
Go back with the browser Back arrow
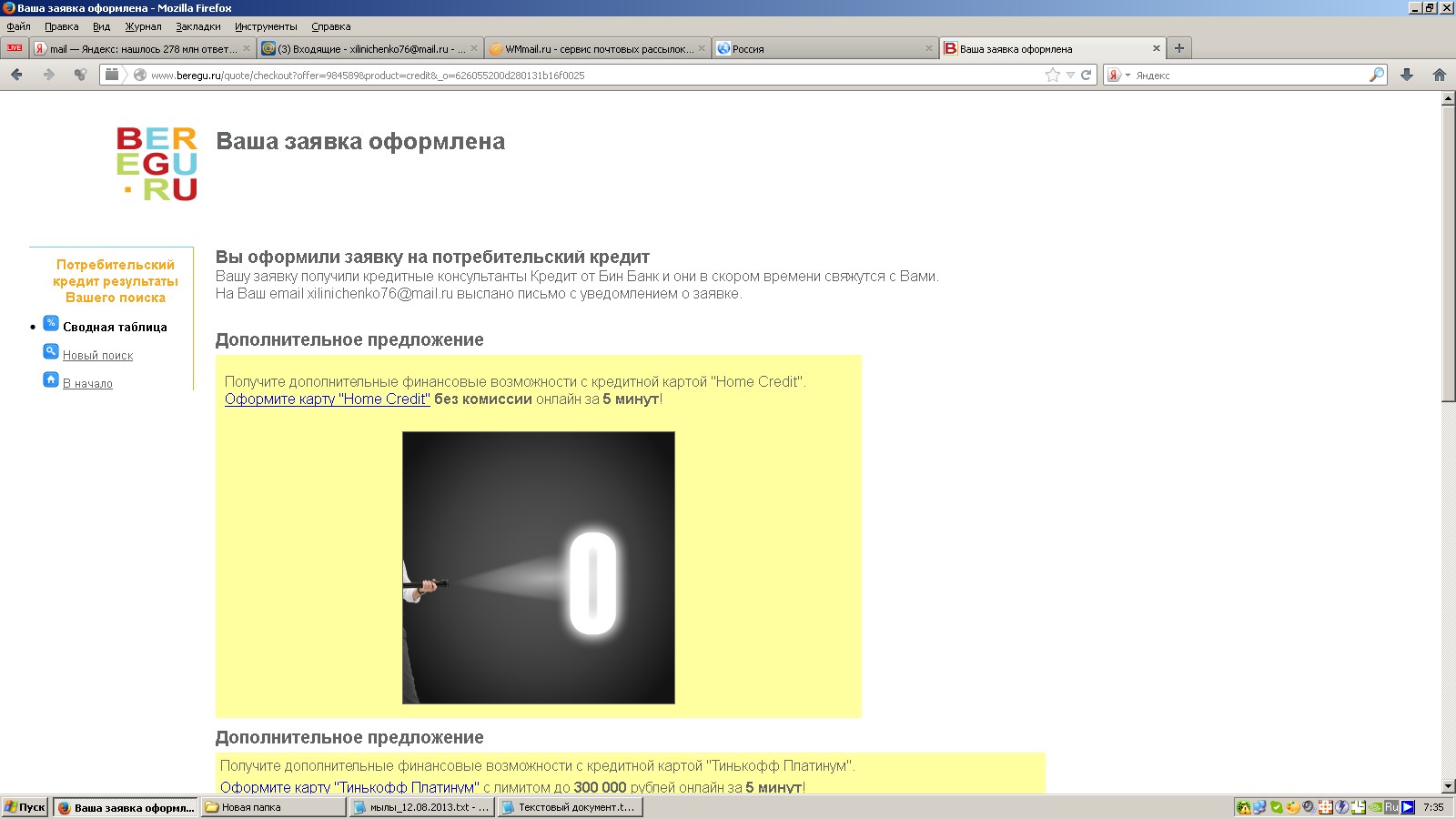click(x=16, y=75)
